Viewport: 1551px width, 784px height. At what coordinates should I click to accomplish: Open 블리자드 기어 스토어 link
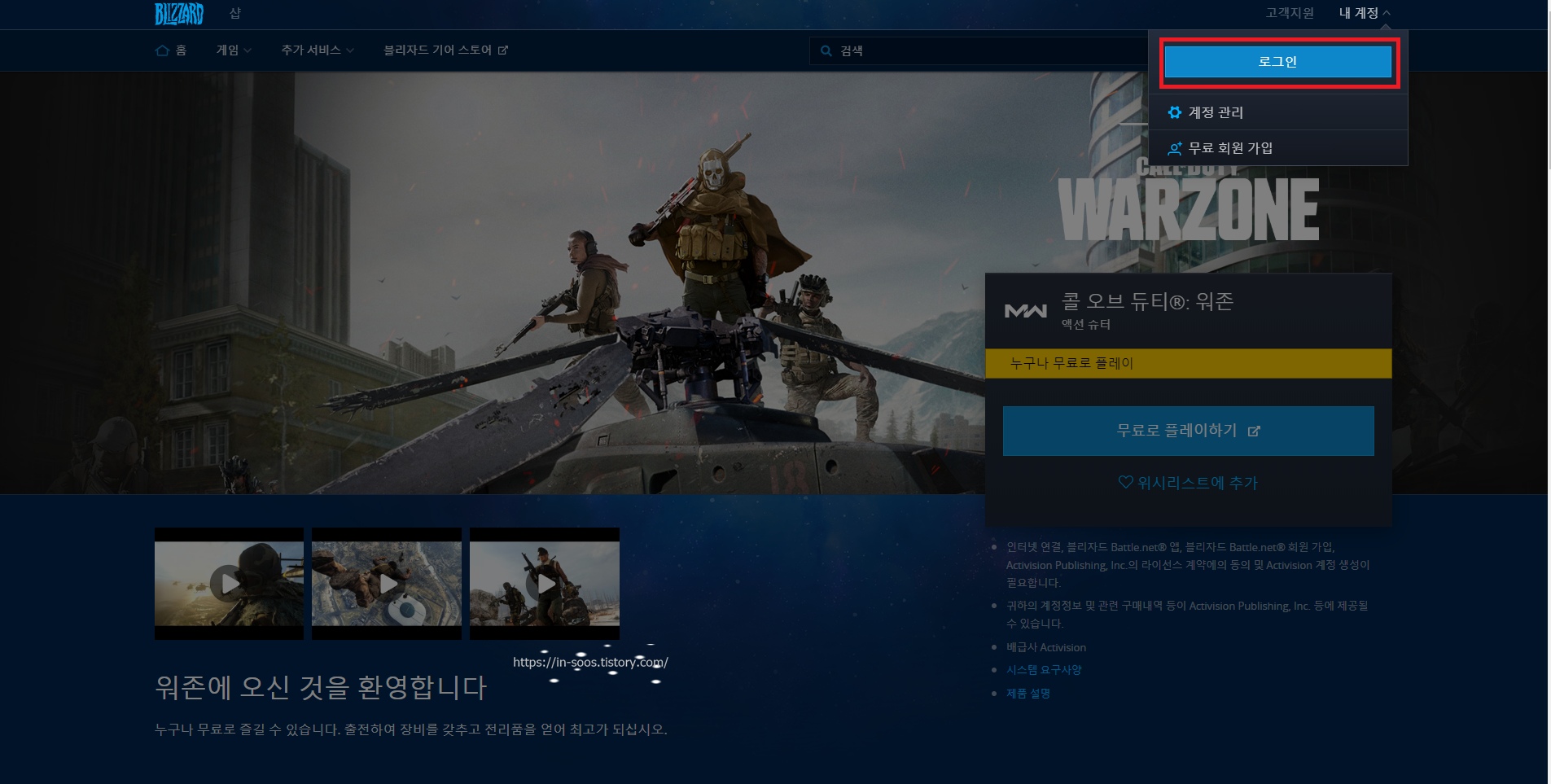pos(445,50)
